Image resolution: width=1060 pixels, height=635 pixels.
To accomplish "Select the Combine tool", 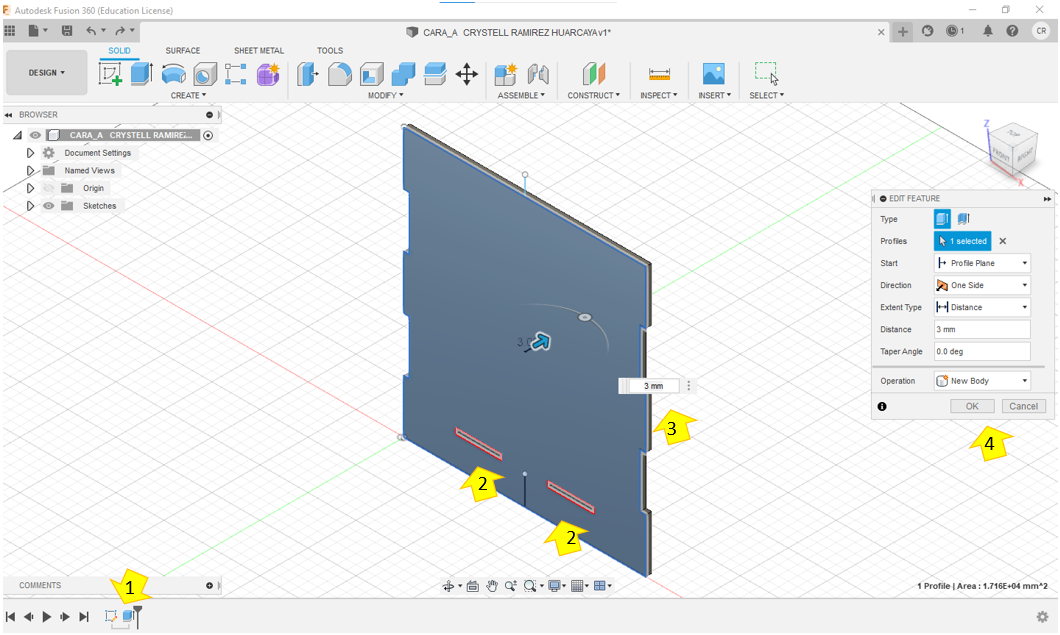I will point(403,74).
